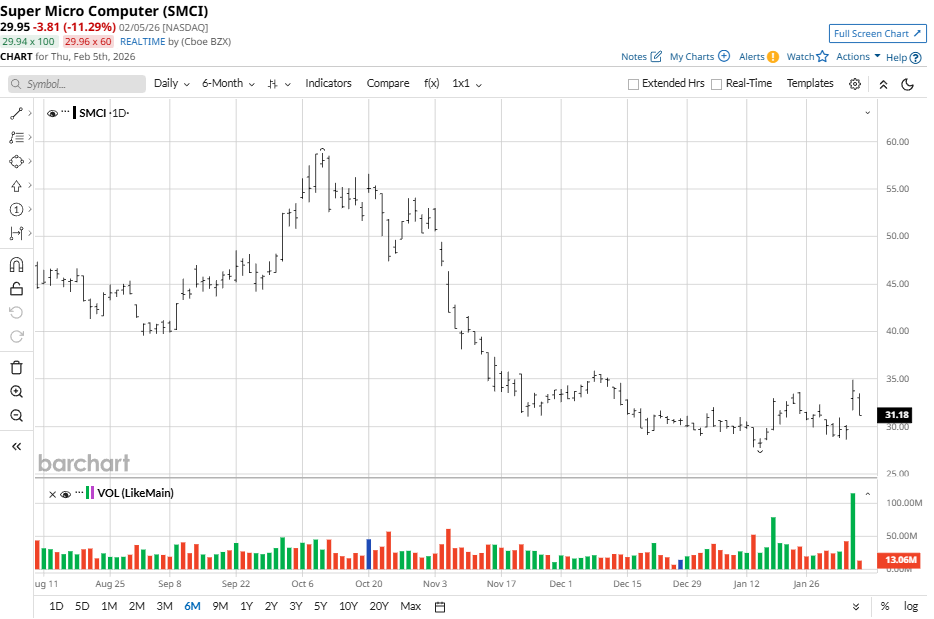Select the Max range tab
The width and height of the screenshot is (934, 619).
410,606
